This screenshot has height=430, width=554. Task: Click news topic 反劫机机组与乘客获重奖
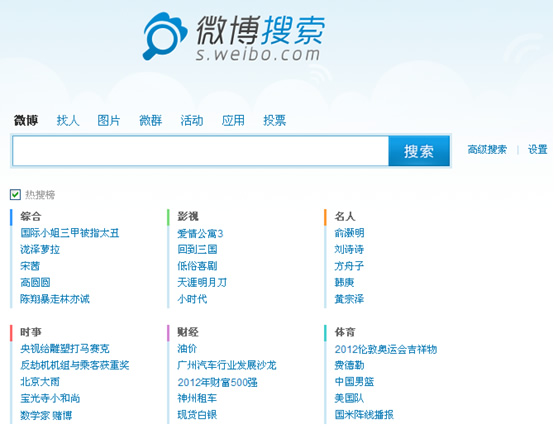coord(75,365)
